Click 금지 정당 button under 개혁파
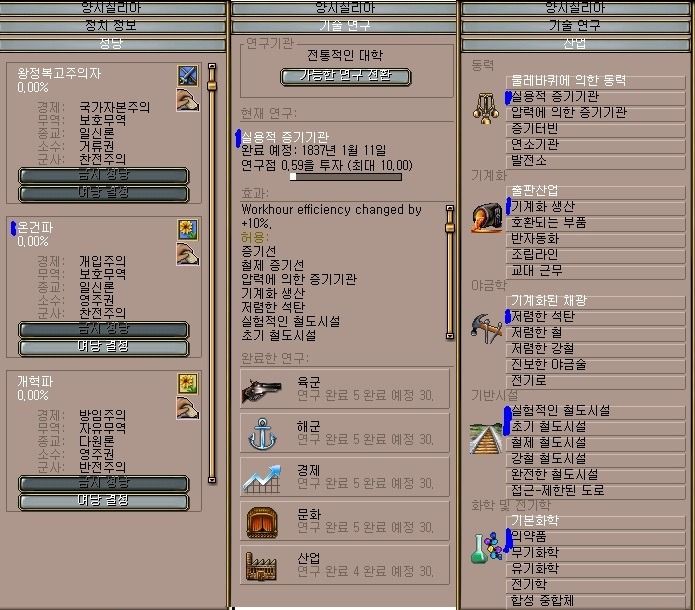This screenshot has height=610, width=695. [104, 483]
